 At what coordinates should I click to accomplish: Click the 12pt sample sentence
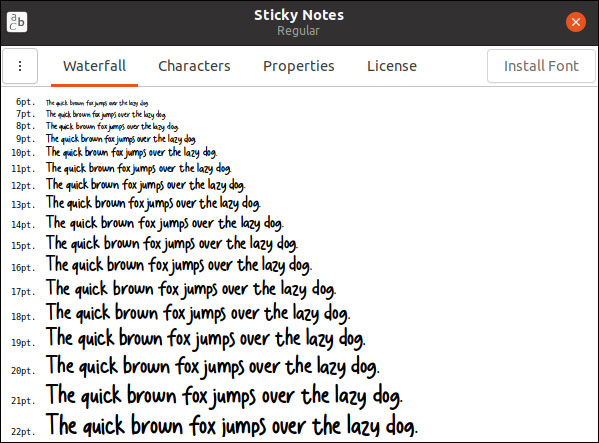(x=146, y=185)
